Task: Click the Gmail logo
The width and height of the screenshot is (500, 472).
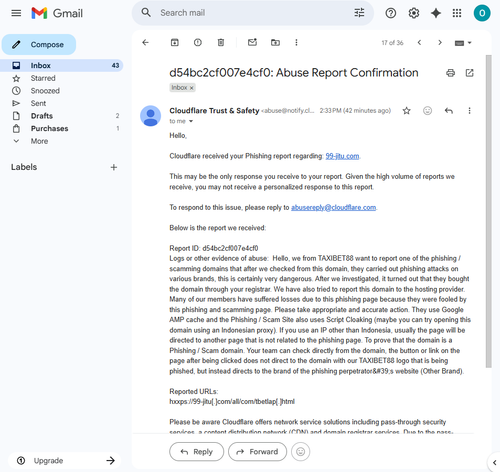Action: 57,13
